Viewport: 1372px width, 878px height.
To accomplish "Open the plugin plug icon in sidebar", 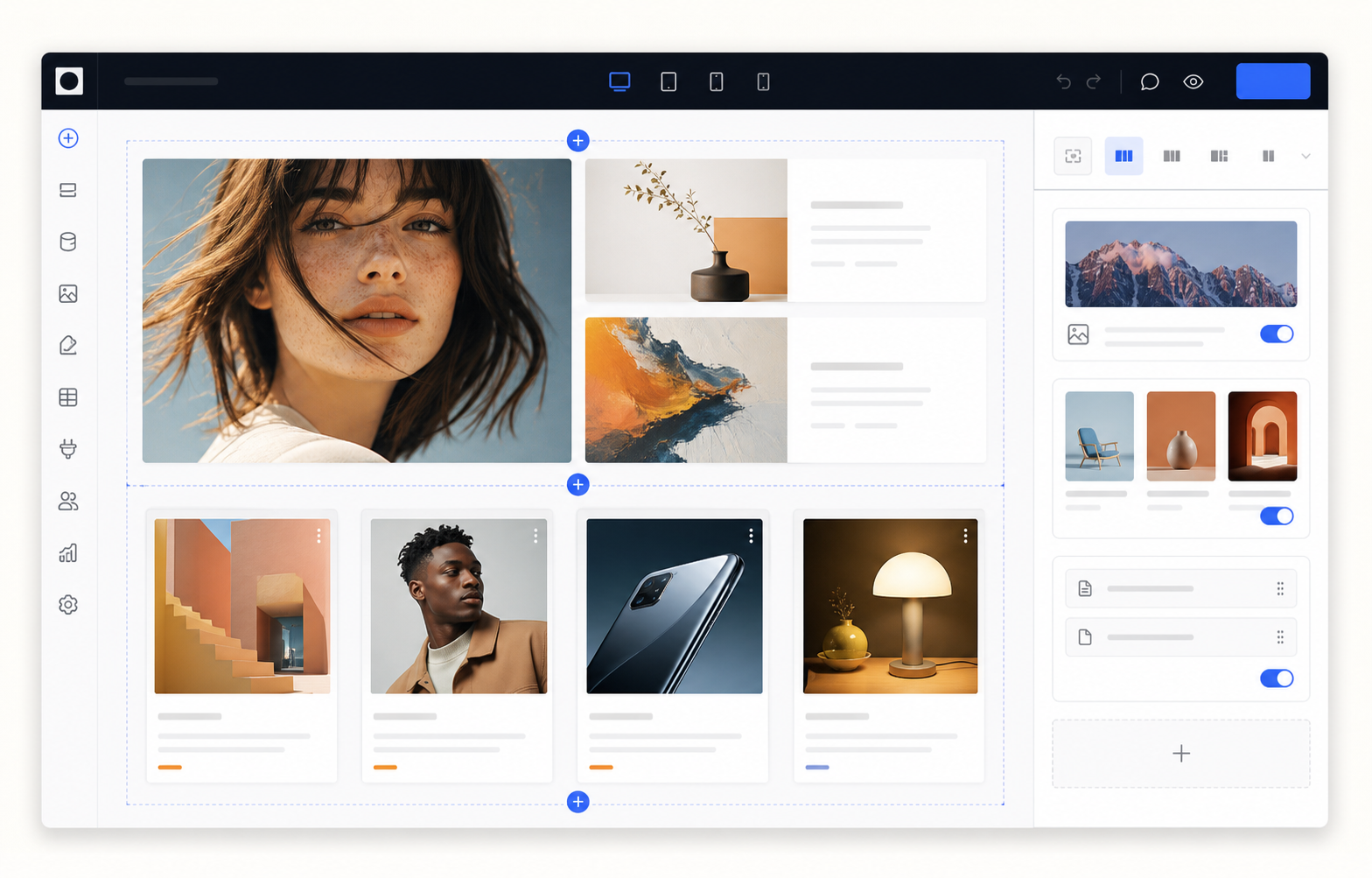I will (x=68, y=449).
